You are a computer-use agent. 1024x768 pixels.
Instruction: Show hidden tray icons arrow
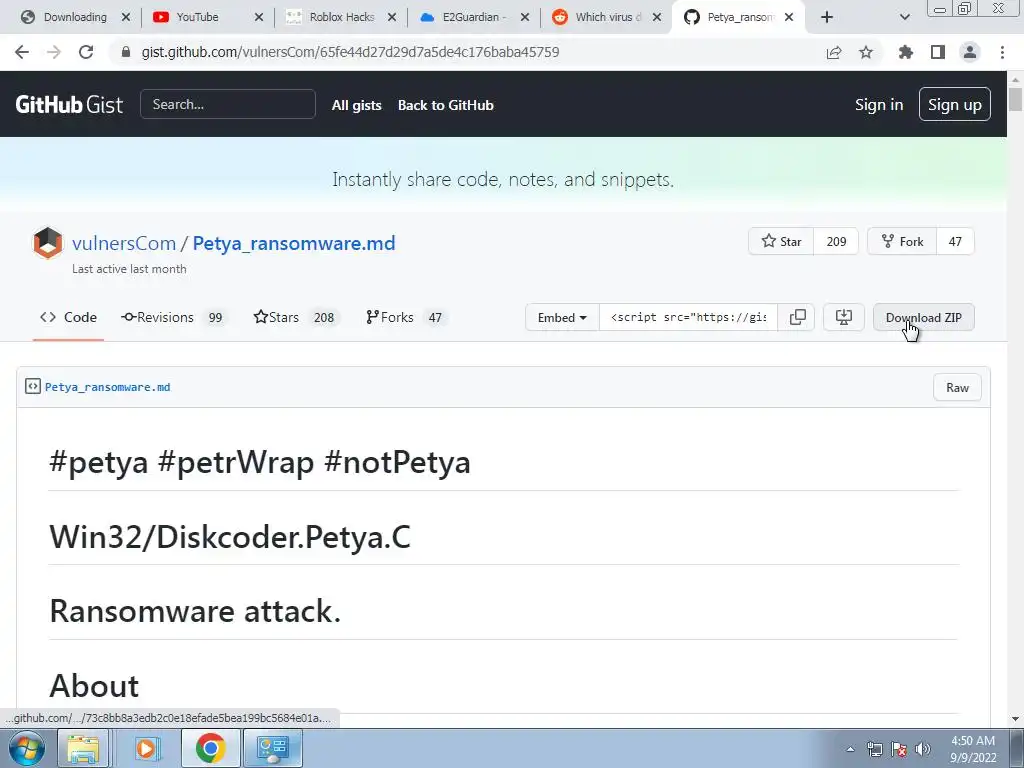click(850, 749)
